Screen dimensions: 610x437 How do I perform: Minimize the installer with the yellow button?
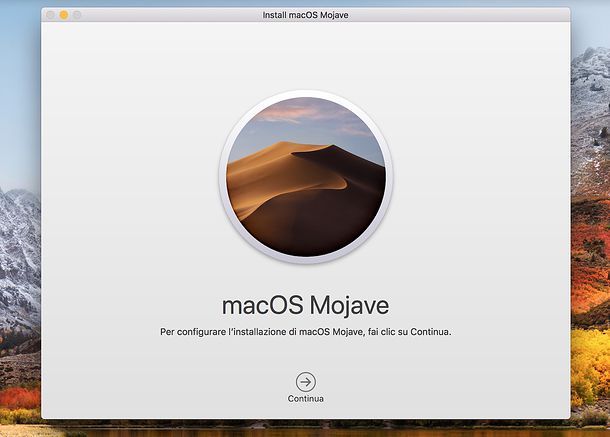(64, 15)
